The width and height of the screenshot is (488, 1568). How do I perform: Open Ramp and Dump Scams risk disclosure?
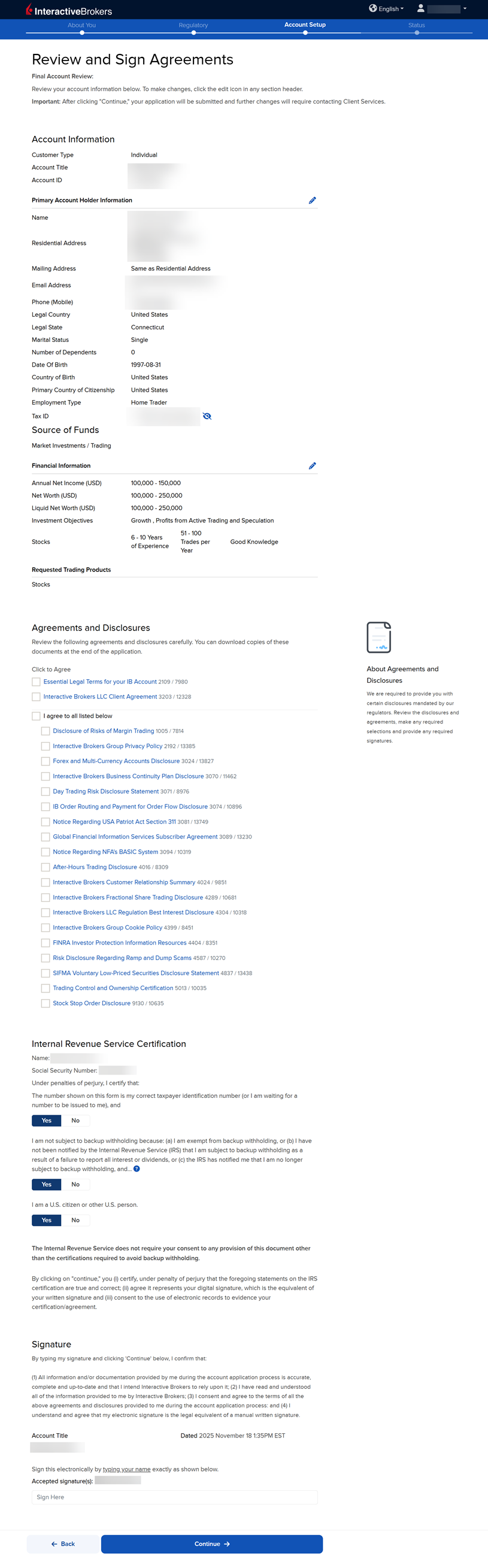pyautogui.click(x=122, y=958)
